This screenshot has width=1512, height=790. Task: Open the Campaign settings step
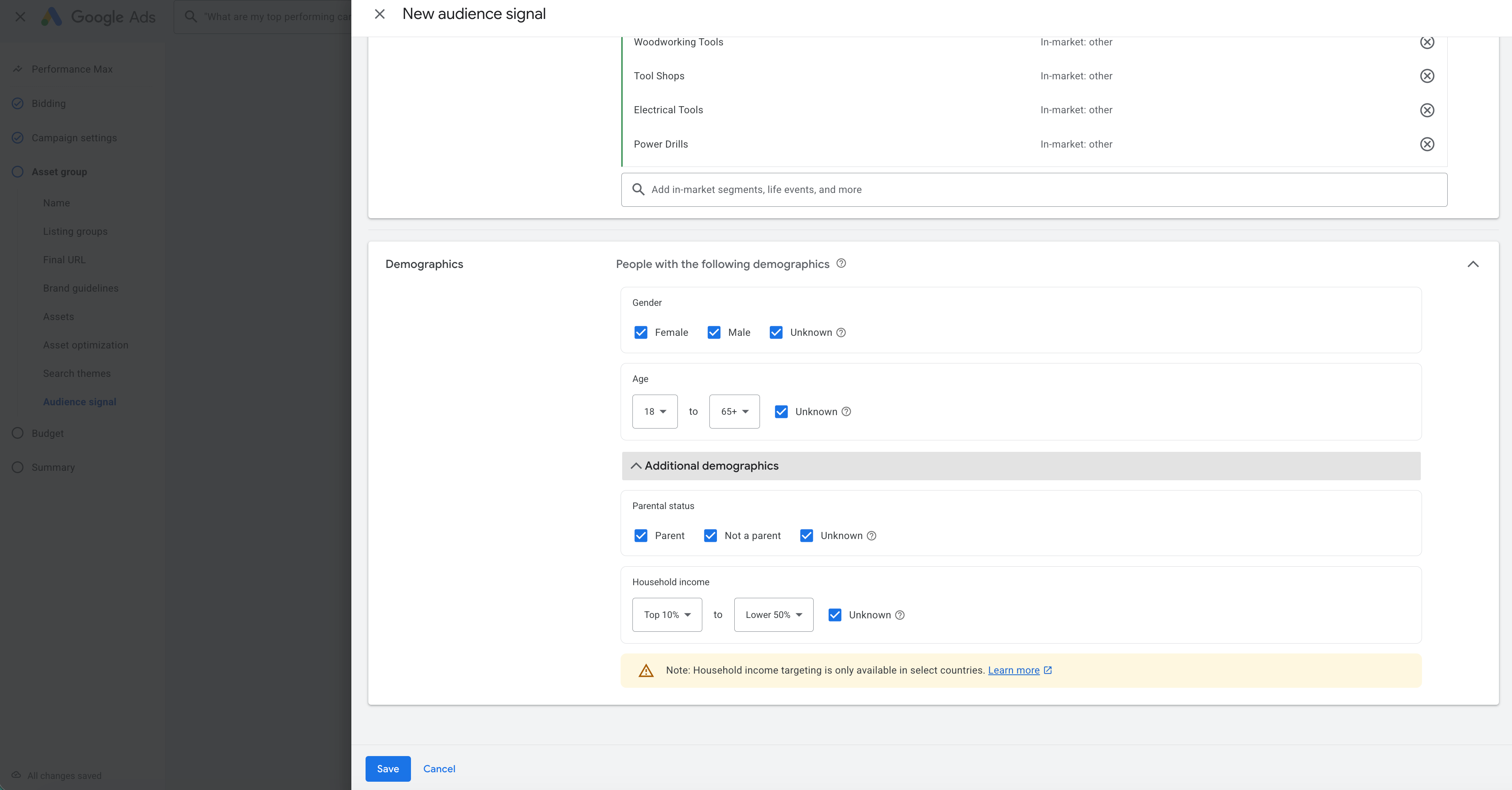pos(74,138)
